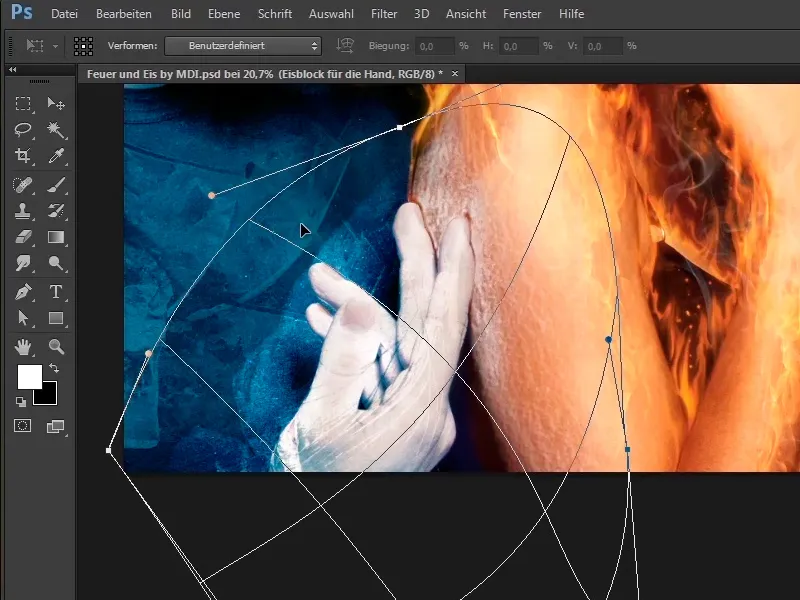Open the Schrift menu

point(274,14)
